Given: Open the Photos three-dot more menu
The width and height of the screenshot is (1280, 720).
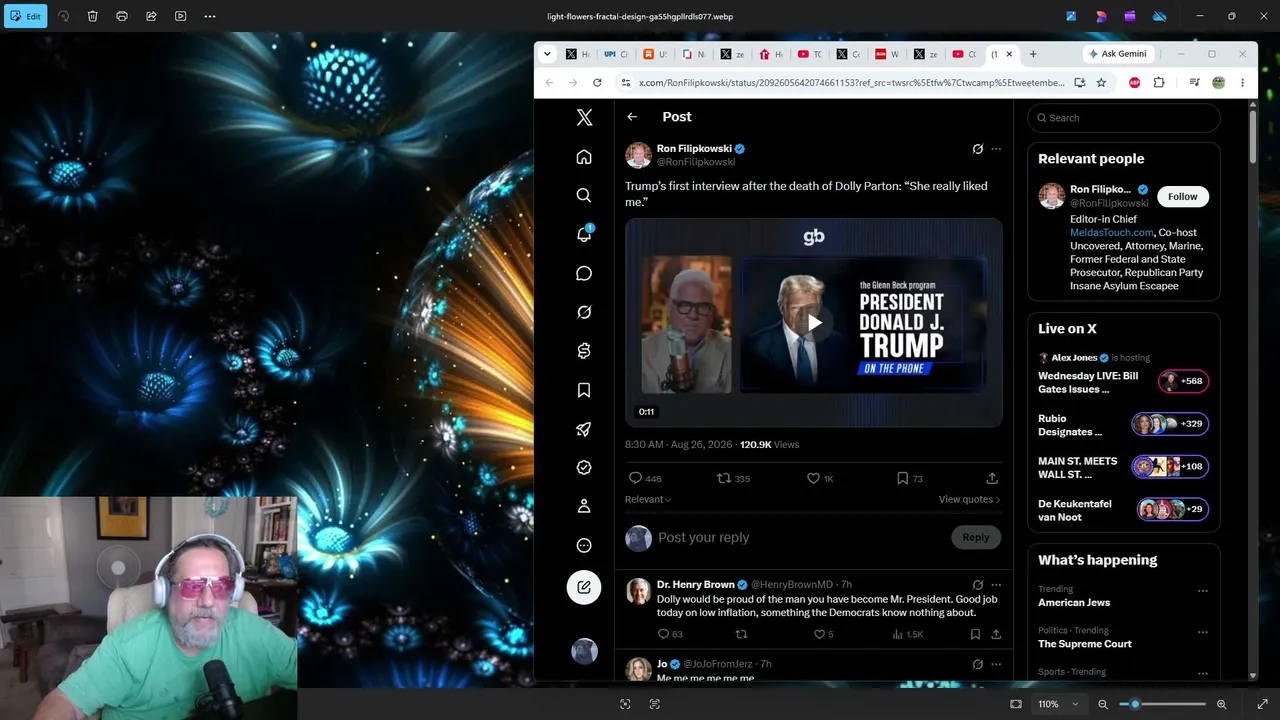Looking at the screenshot, I should pyautogui.click(x=210, y=16).
